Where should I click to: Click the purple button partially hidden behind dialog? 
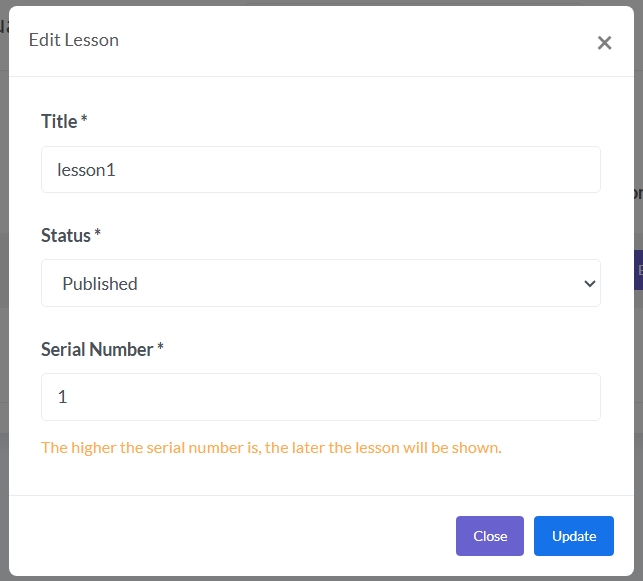click(639, 270)
